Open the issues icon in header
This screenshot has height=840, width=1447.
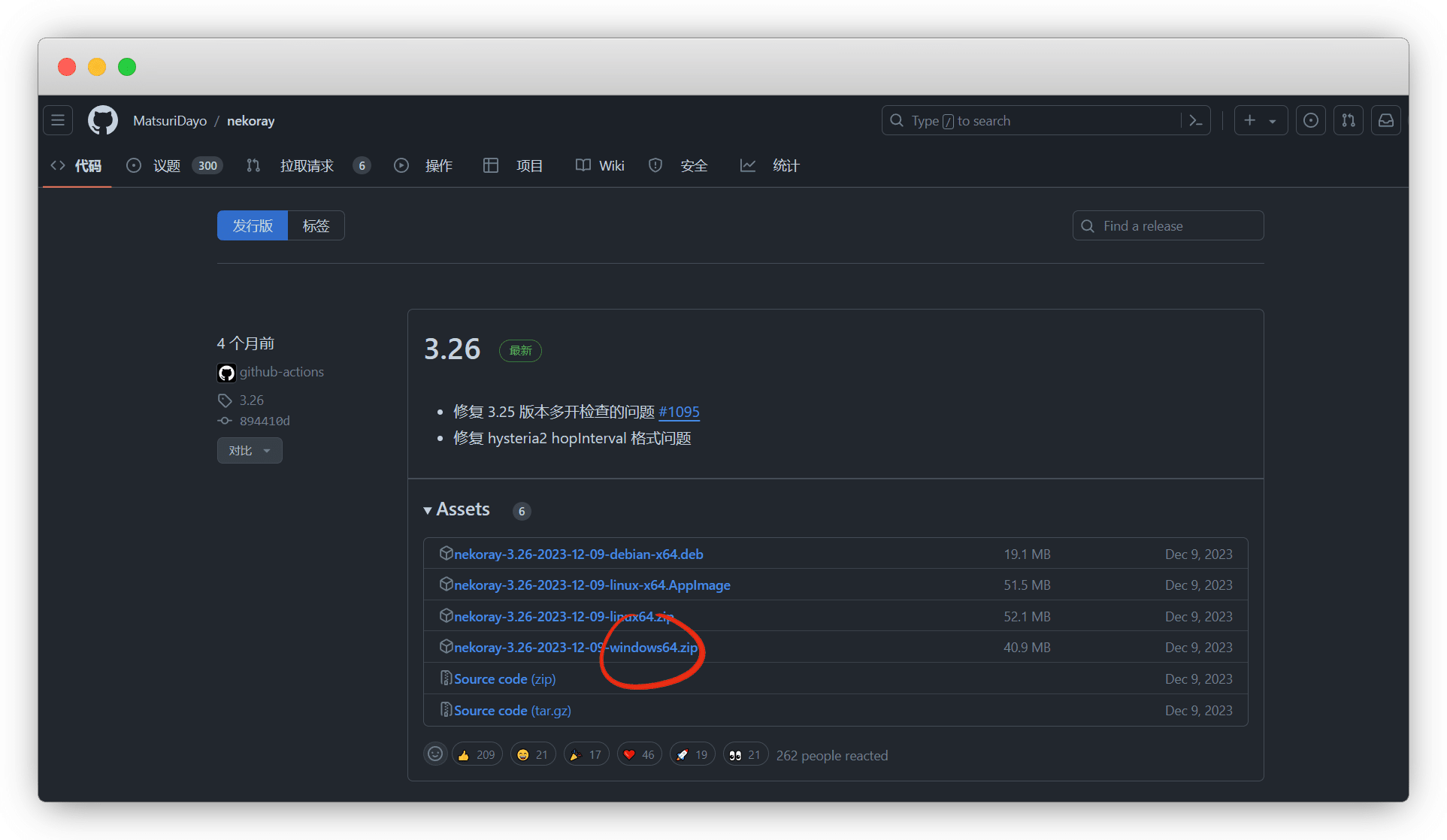(1310, 120)
